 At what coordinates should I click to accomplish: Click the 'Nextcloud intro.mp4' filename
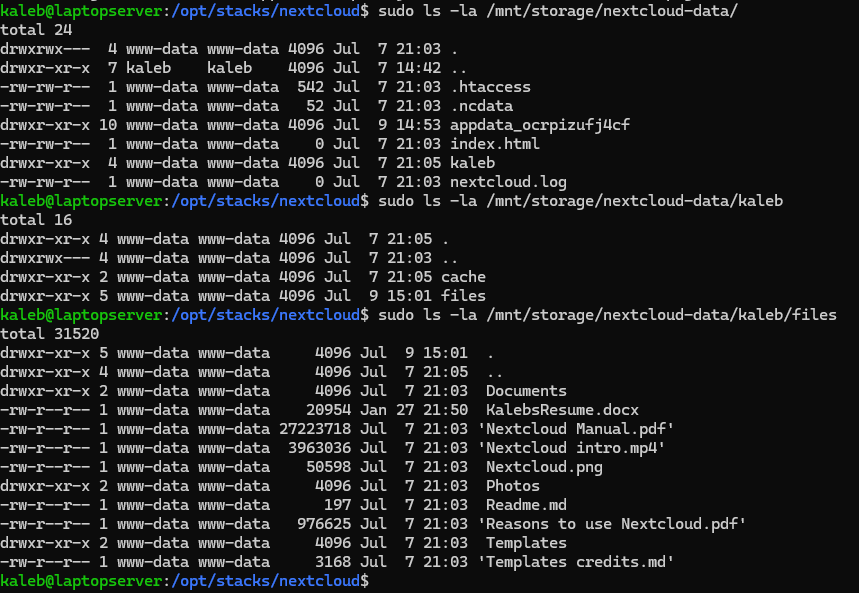tap(571, 448)
